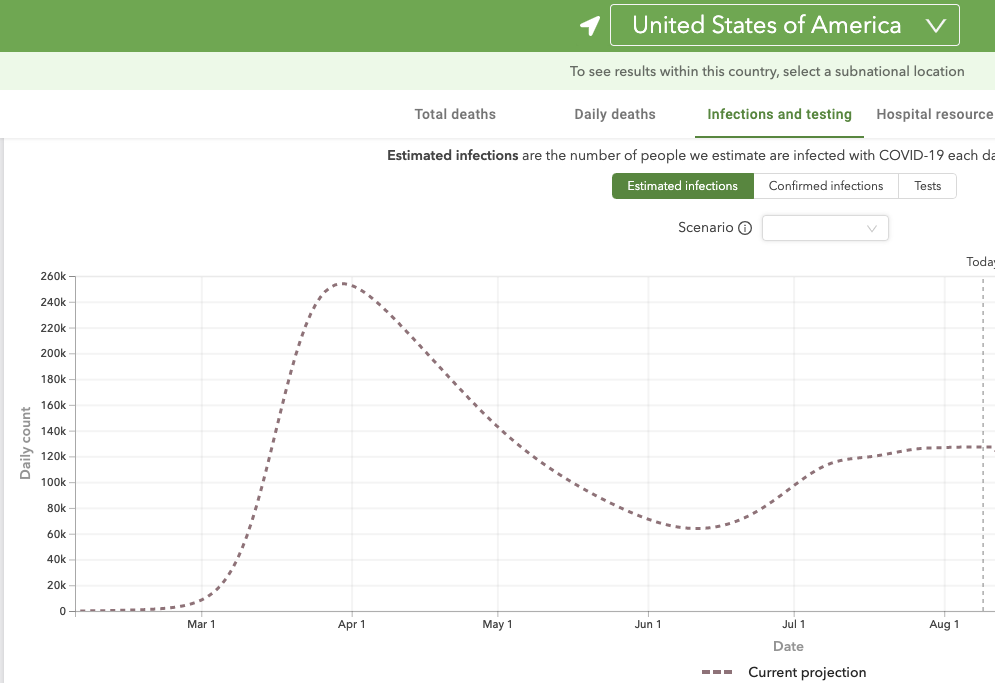Toggle the Current projection legend label
This screenshot has width=995, height=683.
807,672
